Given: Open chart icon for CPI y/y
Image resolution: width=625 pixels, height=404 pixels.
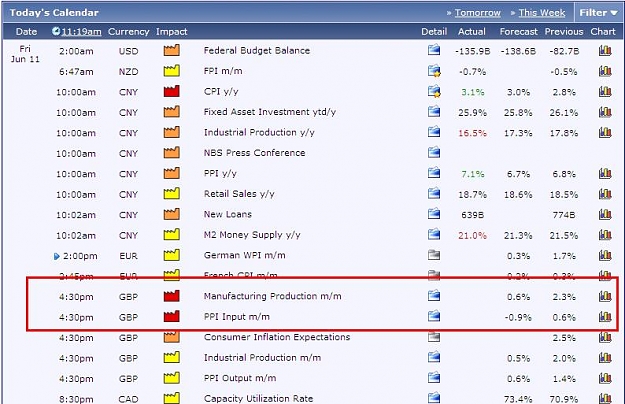Looking at the screenshot, I should (605, 91).
